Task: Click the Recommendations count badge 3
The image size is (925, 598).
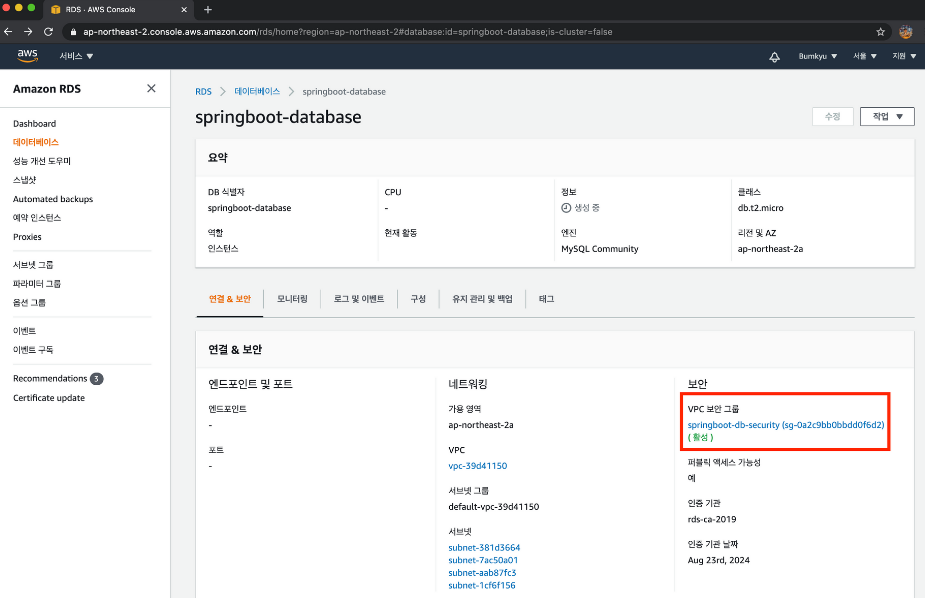Action: pos(97,379)
